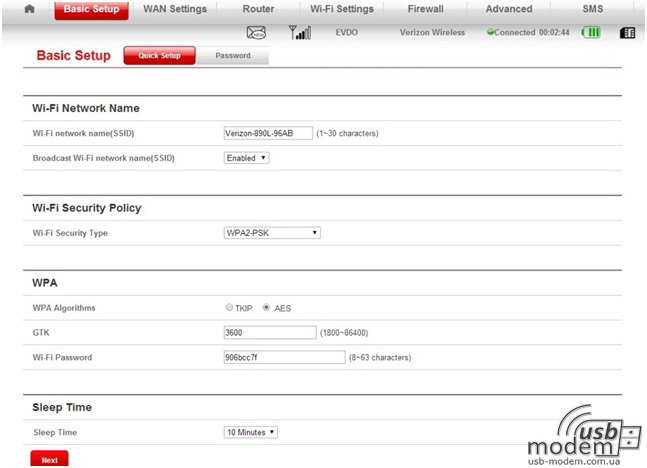Select the TKIP algorithm radio button
647x468 pixels.
[x=230, y=308]
